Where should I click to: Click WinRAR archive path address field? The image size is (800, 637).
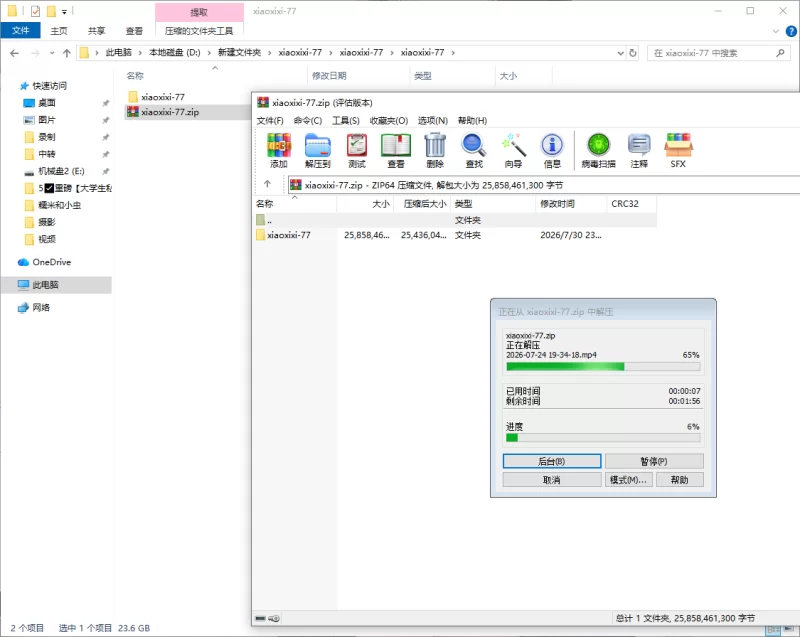(544, 185)
